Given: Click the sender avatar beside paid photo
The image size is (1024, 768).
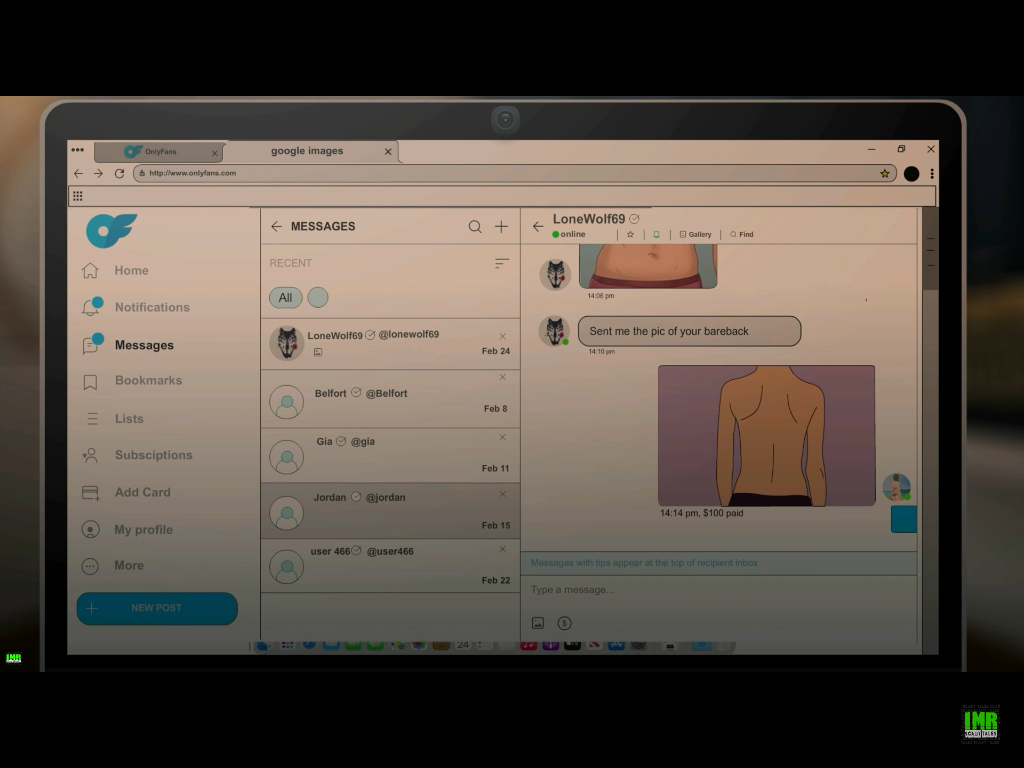Looking at the screenshot, I should [896, 487].
